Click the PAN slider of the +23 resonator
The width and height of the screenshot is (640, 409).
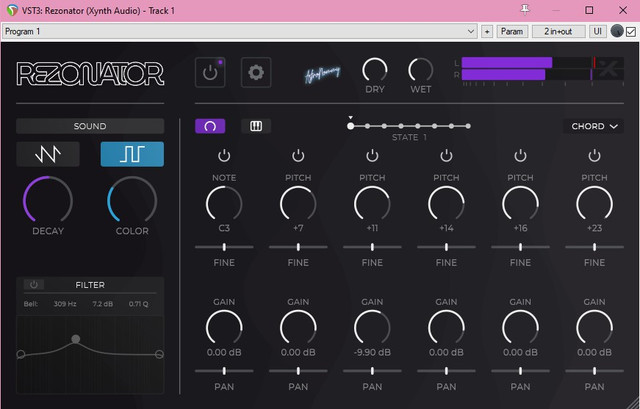coord(594,371)
